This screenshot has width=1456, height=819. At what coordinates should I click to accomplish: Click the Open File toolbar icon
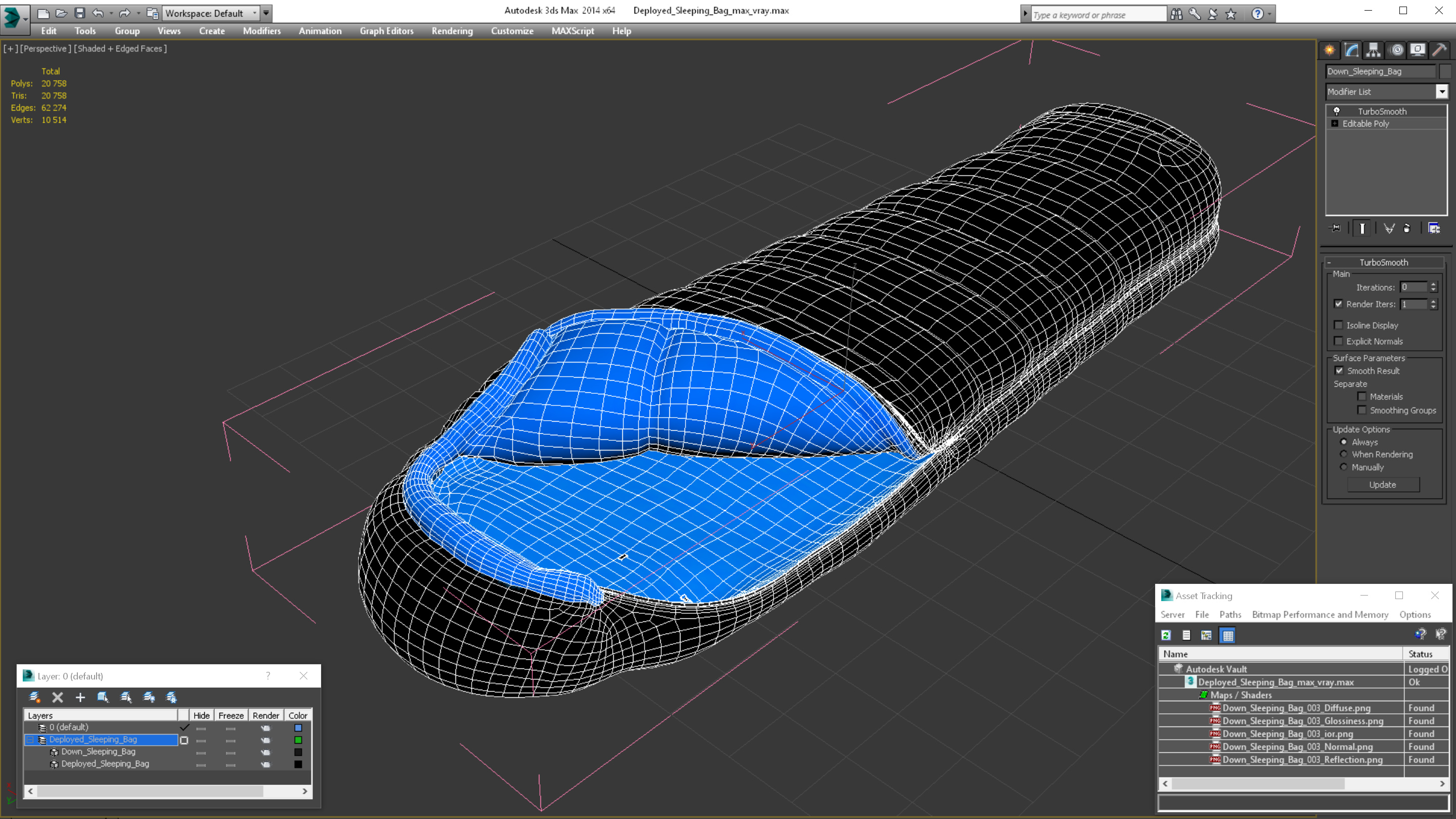(x=62, y=13)
